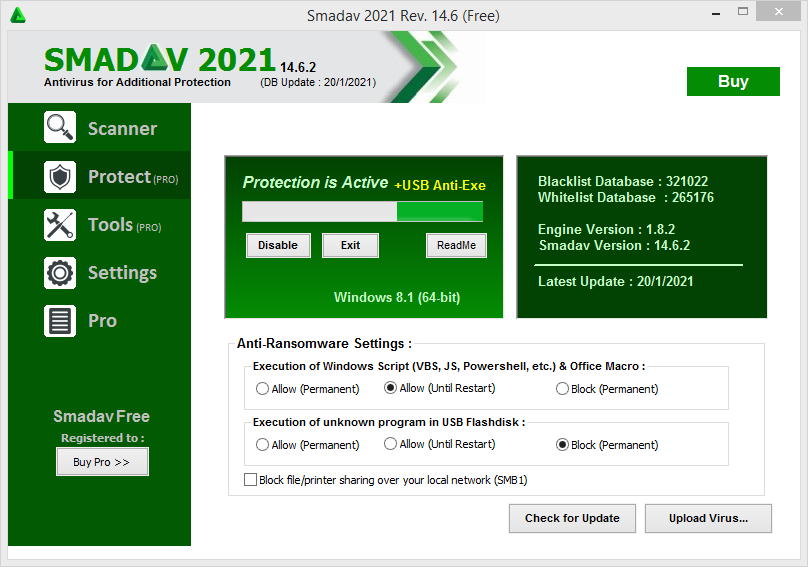
Task: Click 'Antivirus for Additional Protection' tagline
Action: tap(137, 82)
